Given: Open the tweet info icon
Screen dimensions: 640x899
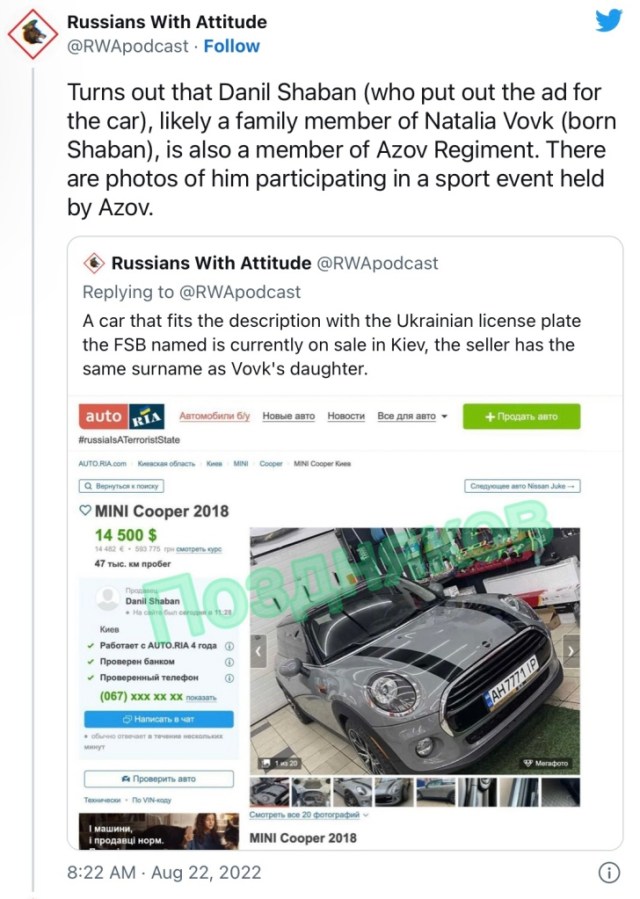Looking at the screenshot, I should pos(608,872).
